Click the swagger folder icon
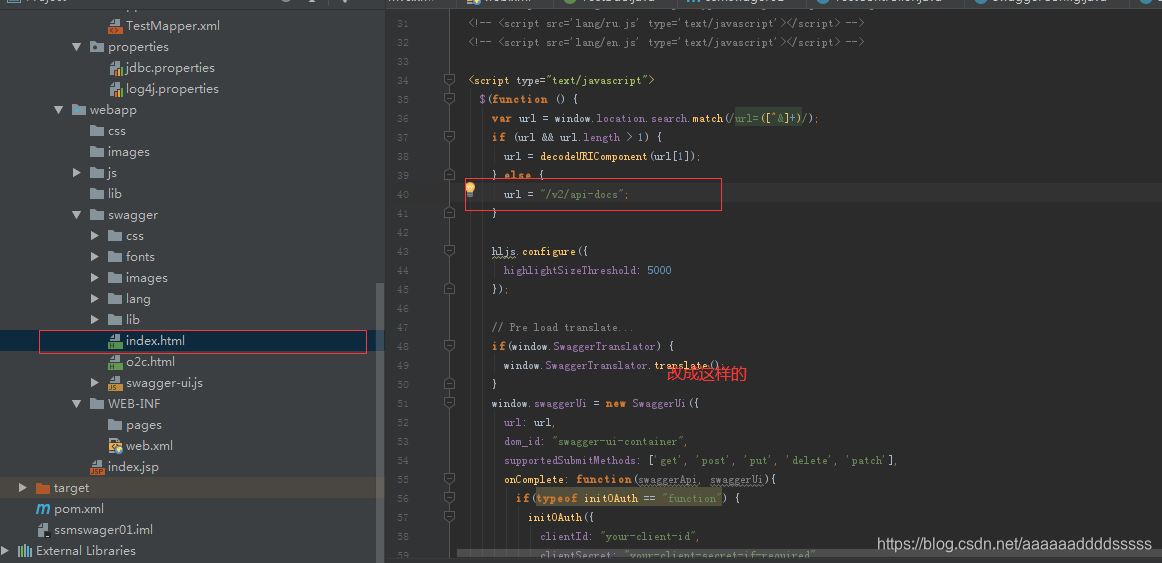Viewport: 1162px width, 563px height. pos(96,215)
